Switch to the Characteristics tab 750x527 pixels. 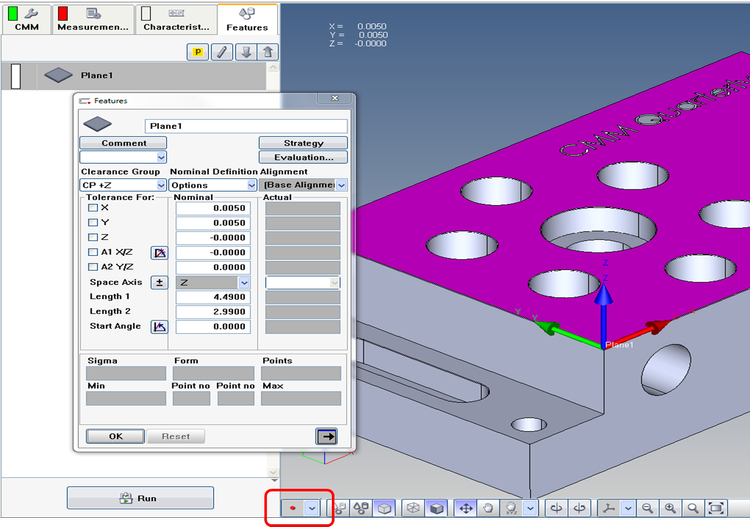point(176,19)
